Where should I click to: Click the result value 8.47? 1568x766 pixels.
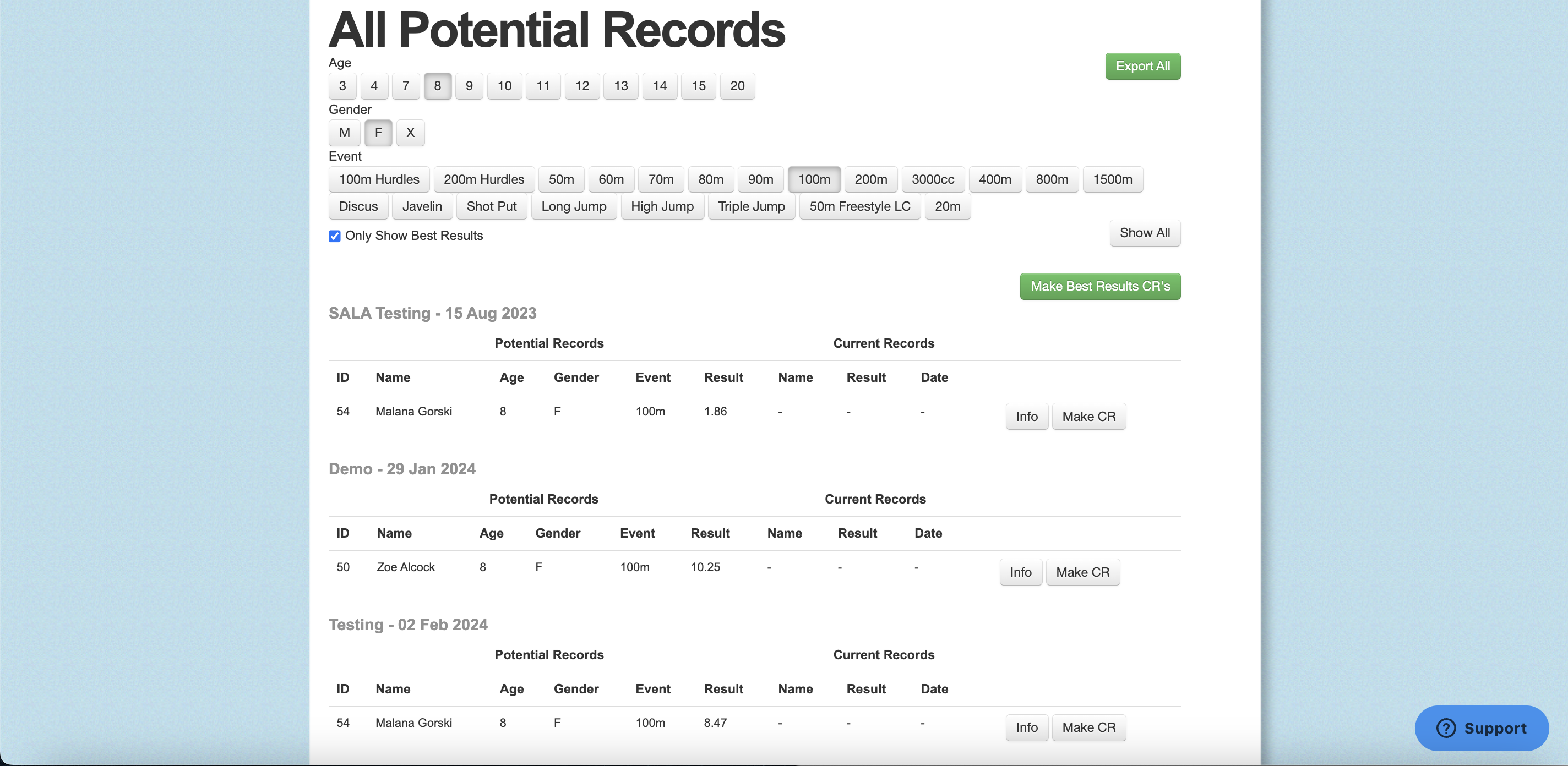pyautogui.click(x=716, y=723)
